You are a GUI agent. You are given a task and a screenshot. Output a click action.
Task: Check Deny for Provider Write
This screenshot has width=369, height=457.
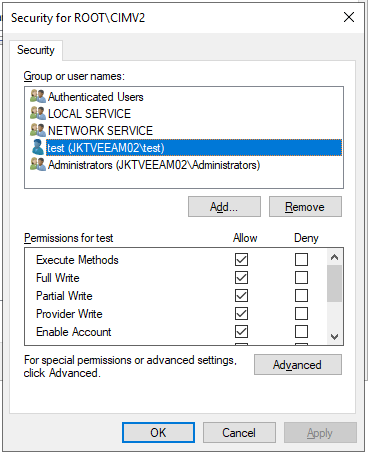301,313
